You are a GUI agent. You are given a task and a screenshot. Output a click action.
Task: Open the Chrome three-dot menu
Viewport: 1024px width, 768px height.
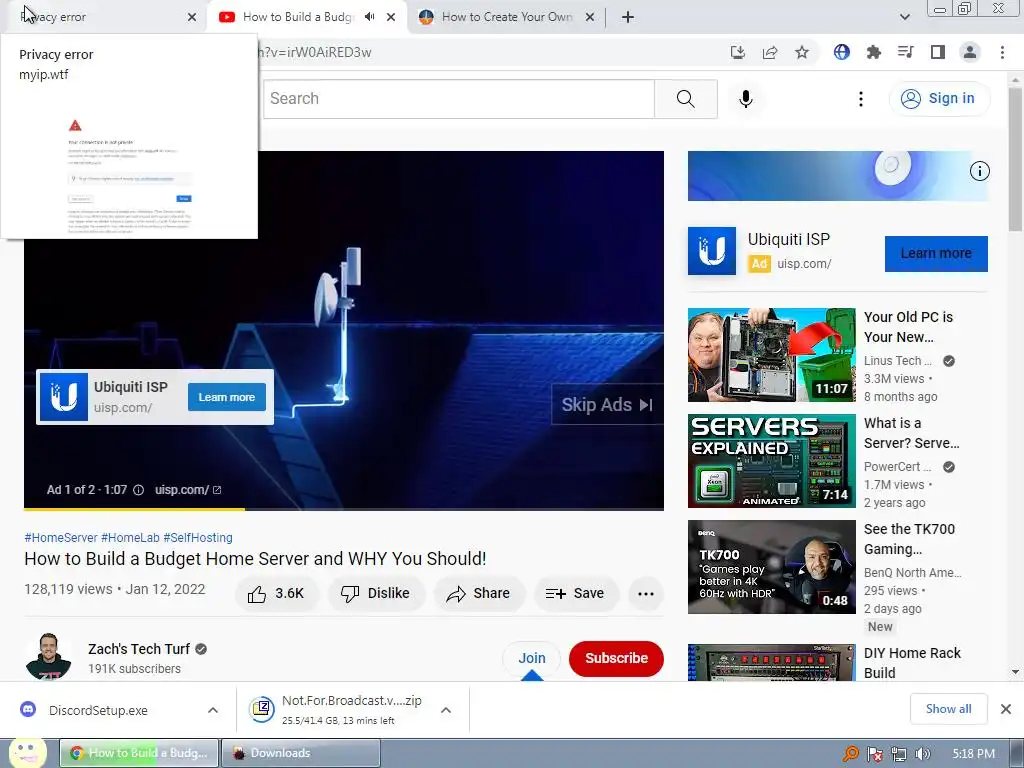click(1002, 52)
